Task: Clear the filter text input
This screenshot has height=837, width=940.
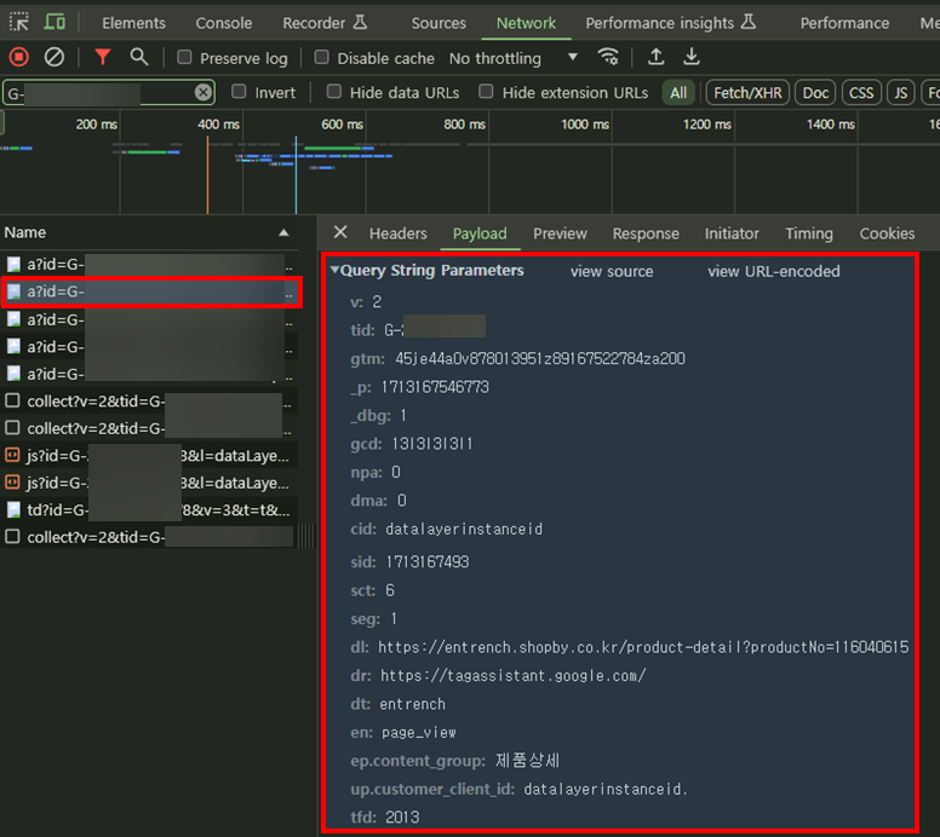Action: (x=203, y=92)
